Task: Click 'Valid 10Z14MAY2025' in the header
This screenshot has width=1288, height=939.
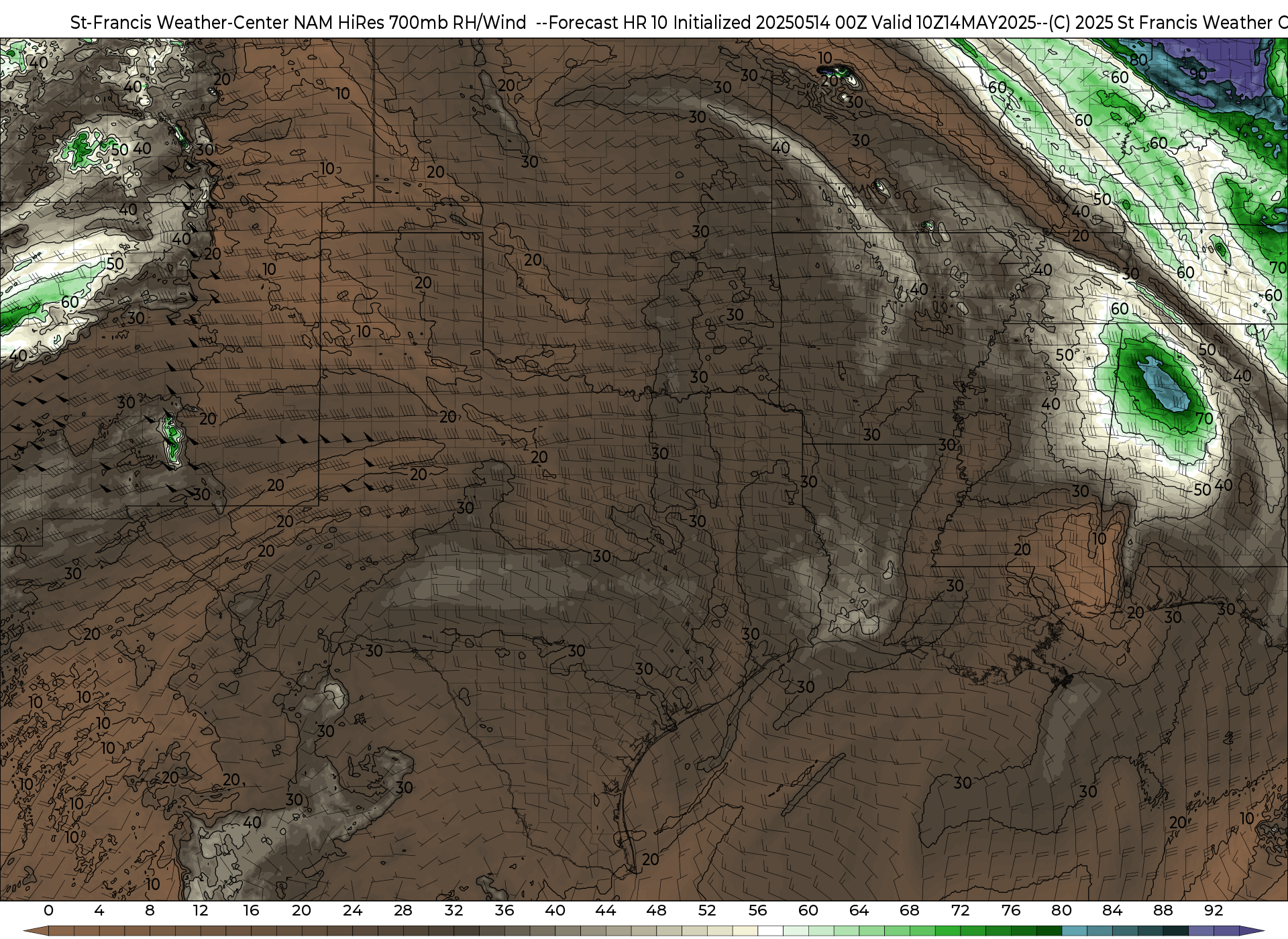Action: click(955, 23)
